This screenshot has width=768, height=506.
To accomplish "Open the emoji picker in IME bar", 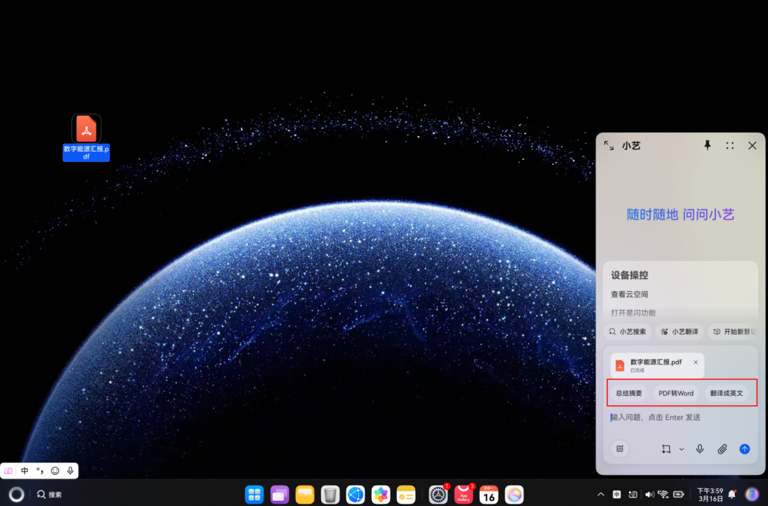I will [55, 471].
